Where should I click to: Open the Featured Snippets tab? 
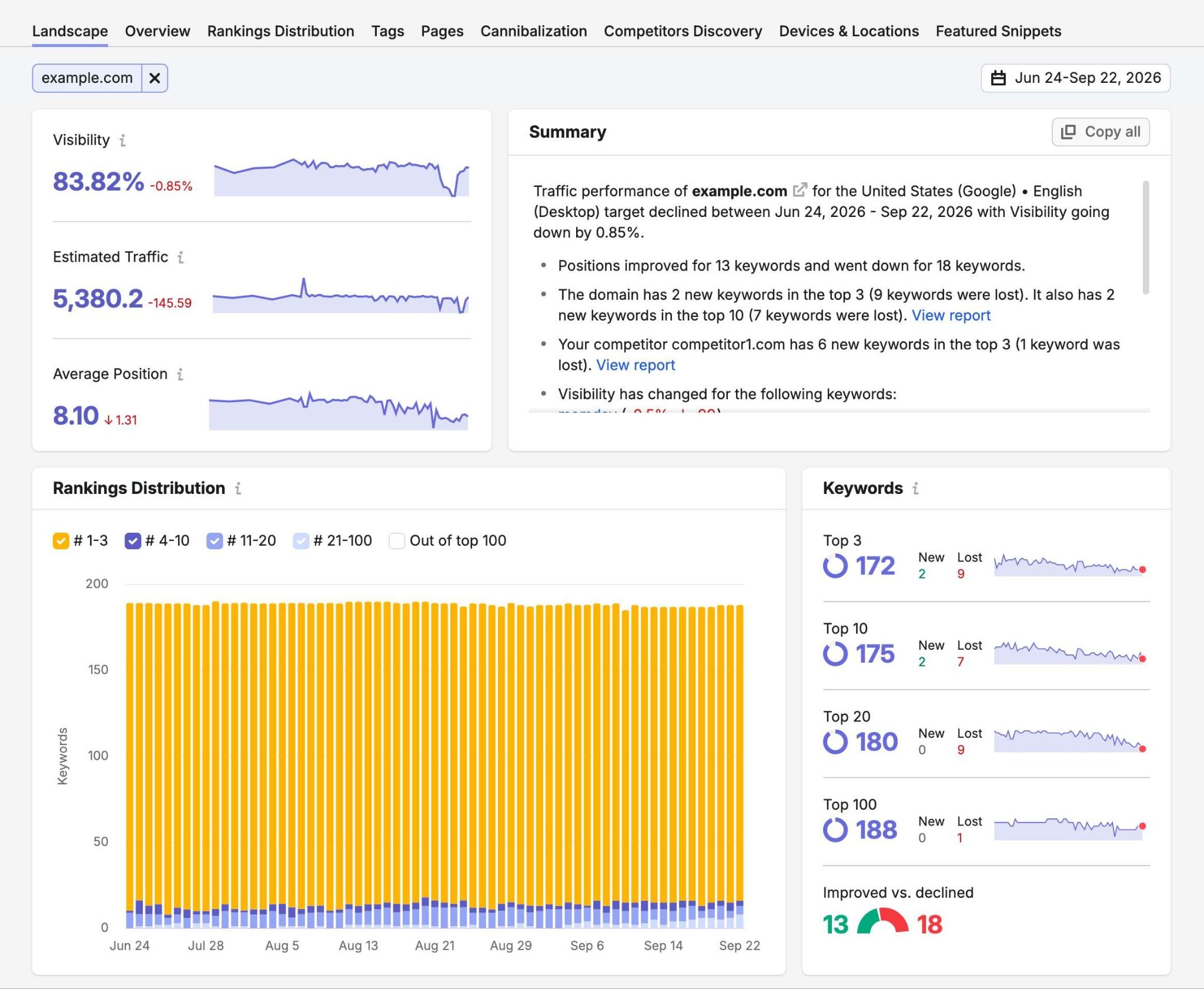coord(998,31)
